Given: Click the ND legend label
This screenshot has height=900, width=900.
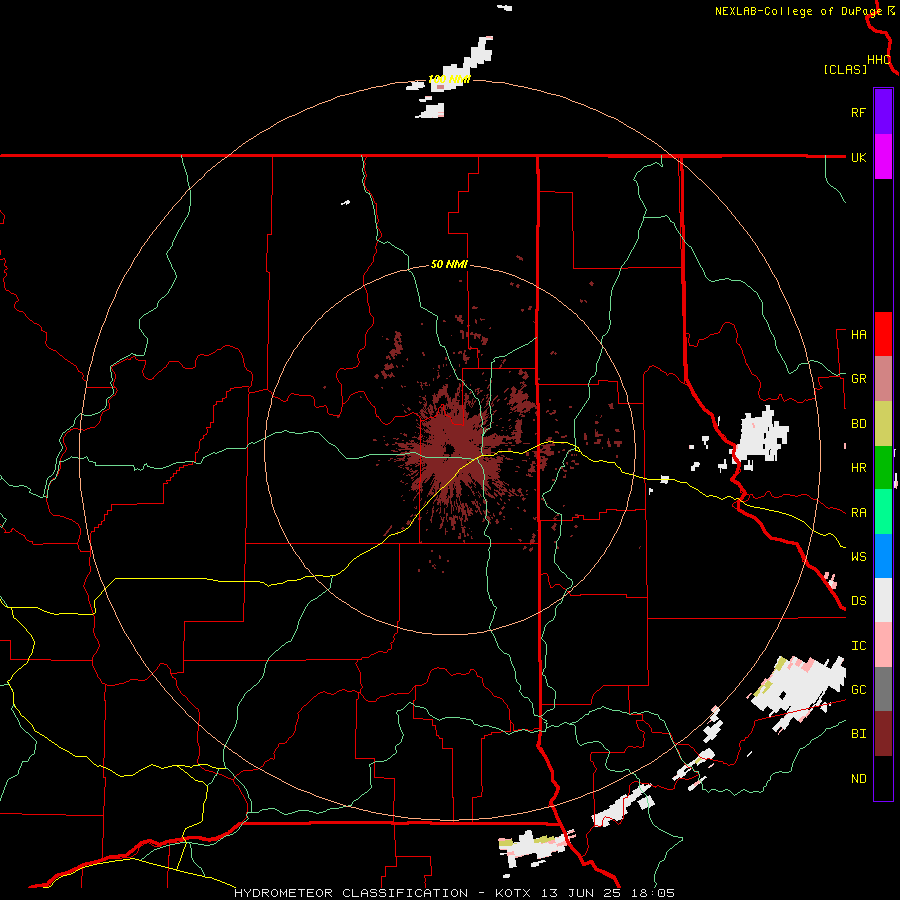Looking at the screenshot, I should (858, 779).
